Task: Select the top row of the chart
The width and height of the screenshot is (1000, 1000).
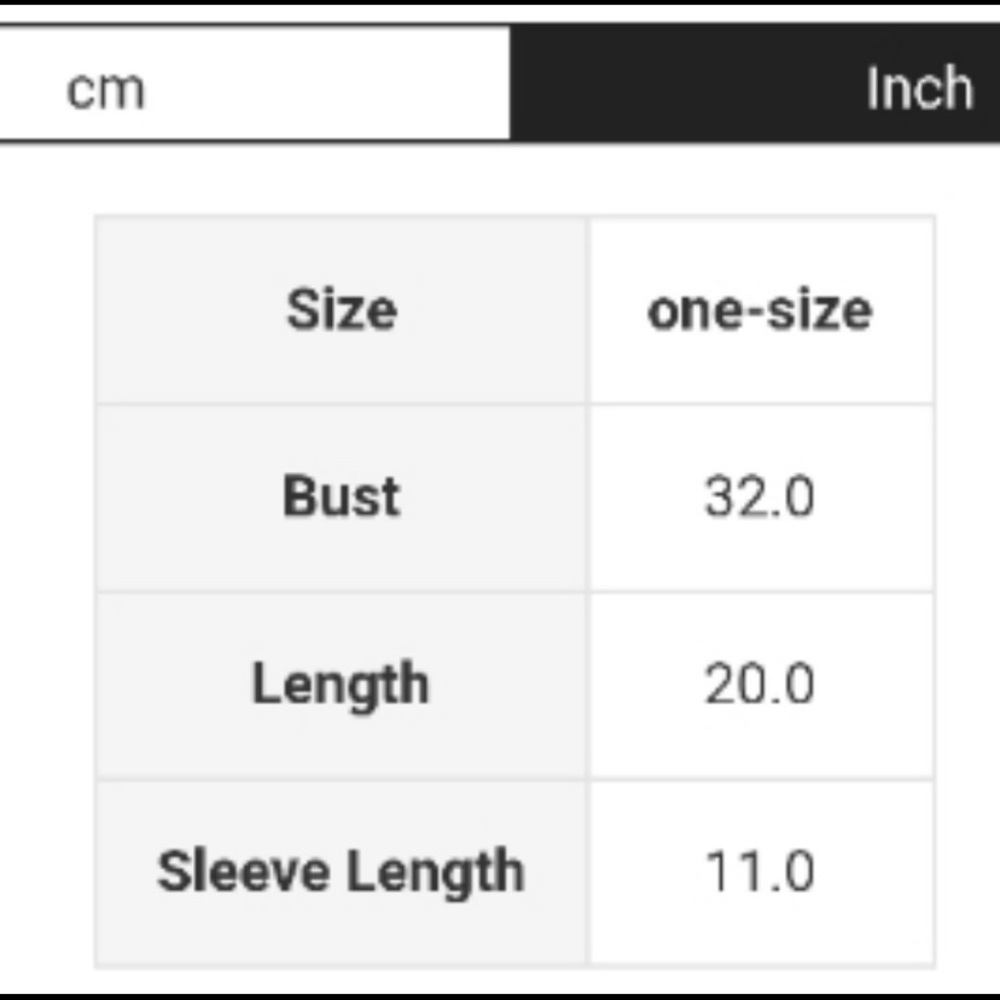Action: (515, 309)
